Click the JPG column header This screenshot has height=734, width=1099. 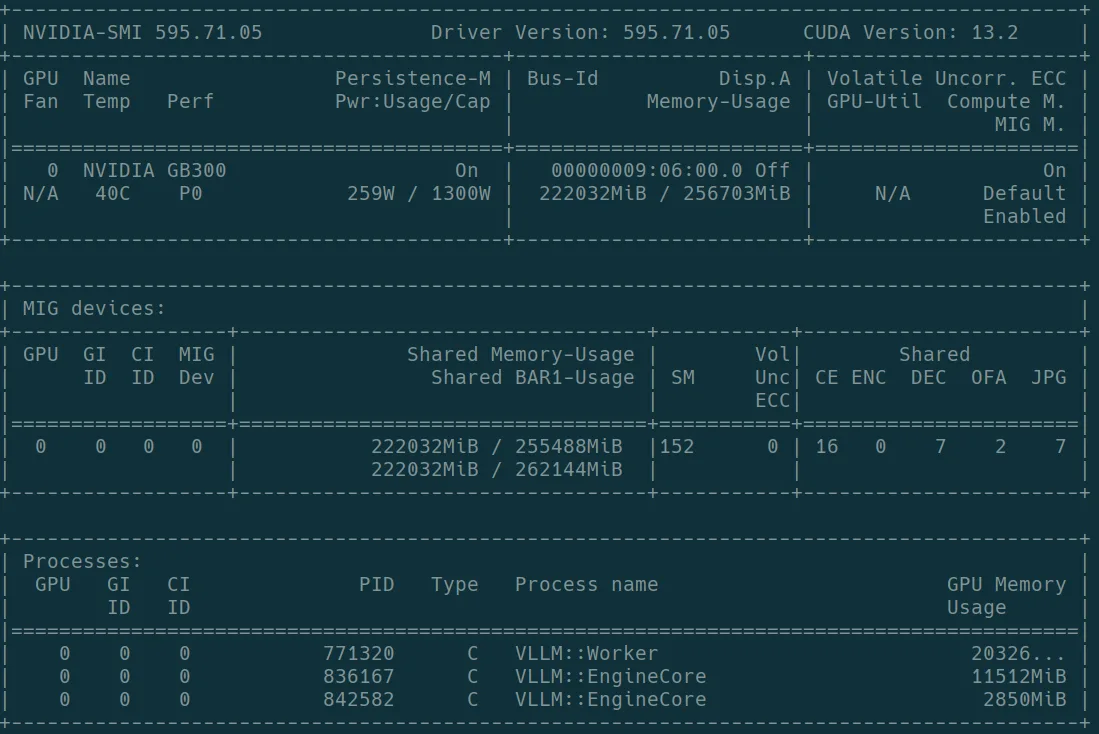[x=1048, y=378]
